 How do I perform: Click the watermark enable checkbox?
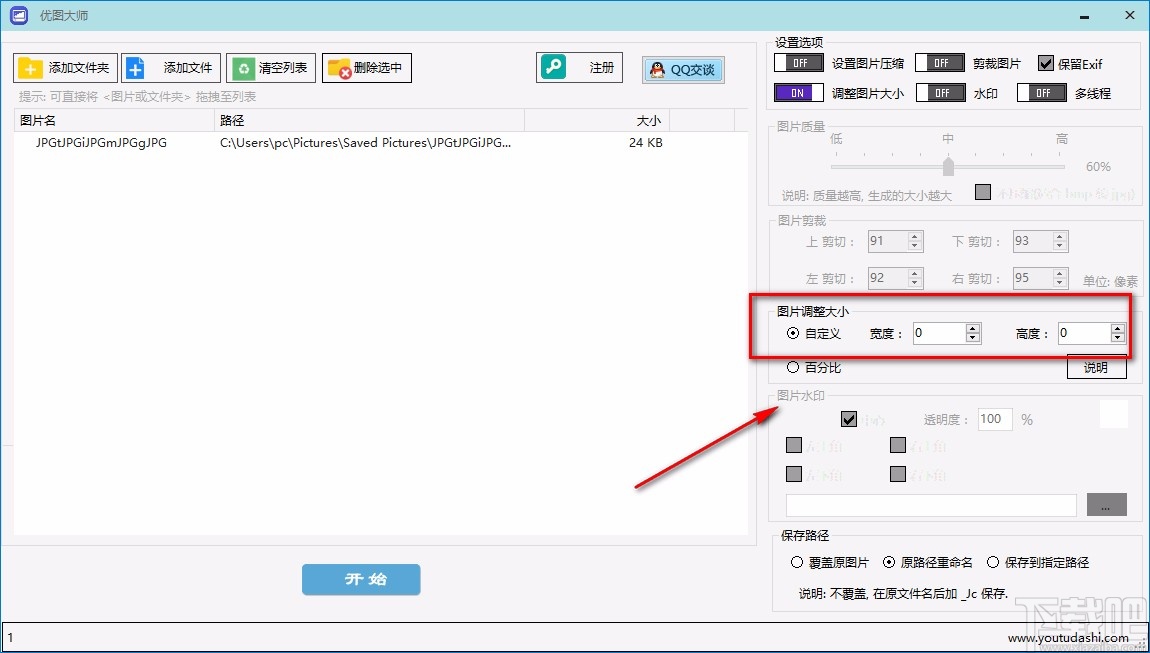(x=849, y=419)
